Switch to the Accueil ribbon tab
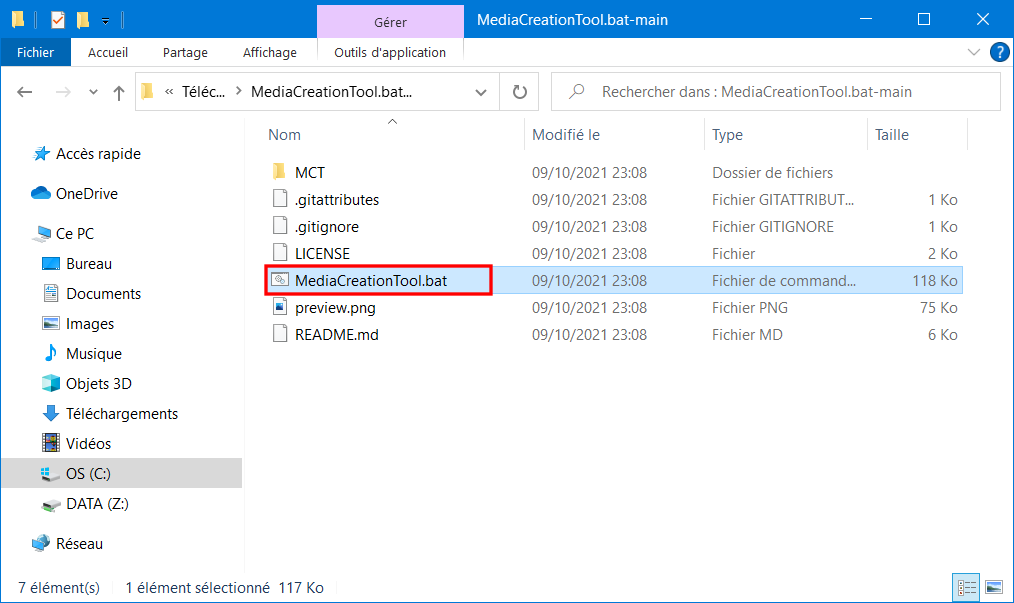Image resolution: width=1014 pixels, height=603 pixels. point(108,52)
